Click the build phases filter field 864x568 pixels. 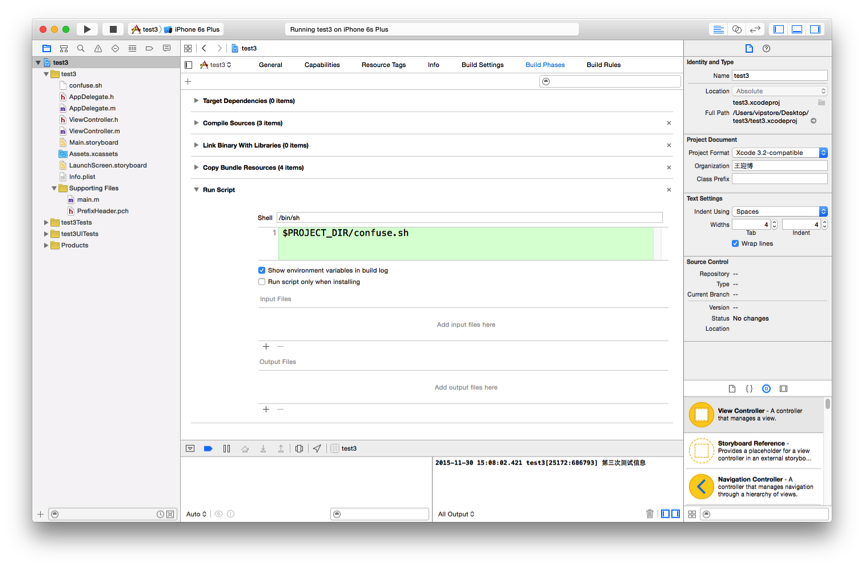609,82
